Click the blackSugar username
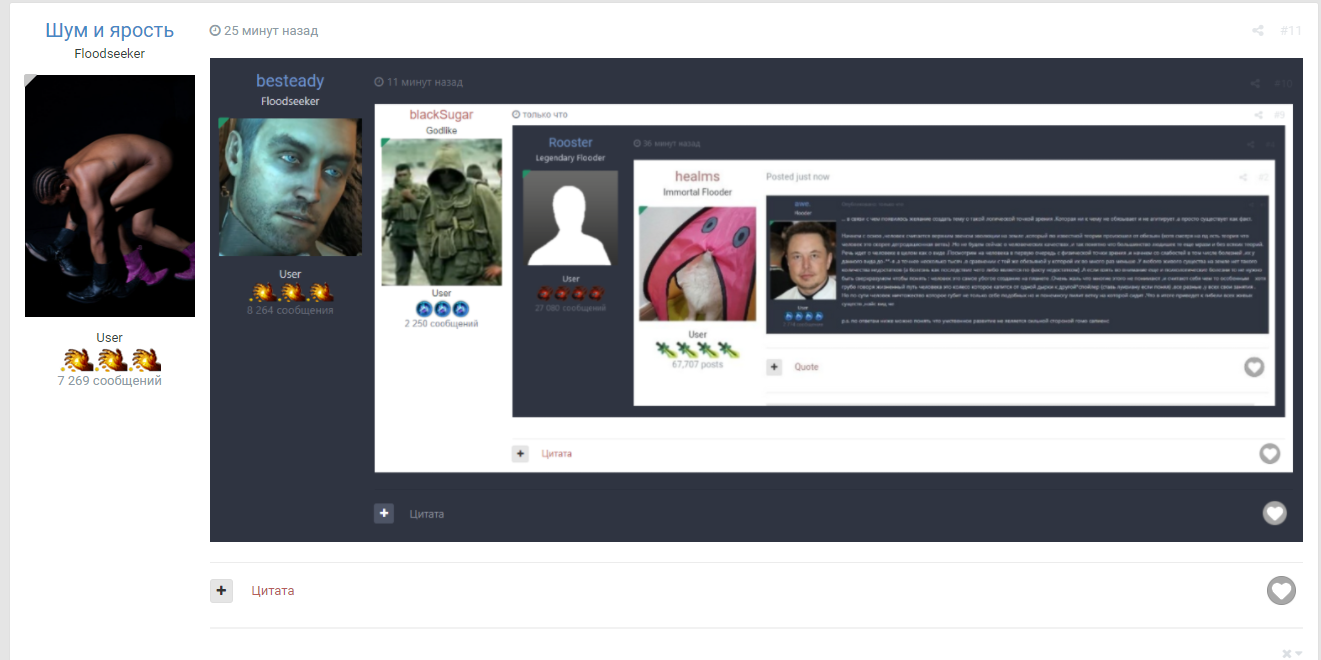This screenshot has height=660, width=1321. [441, 115]
